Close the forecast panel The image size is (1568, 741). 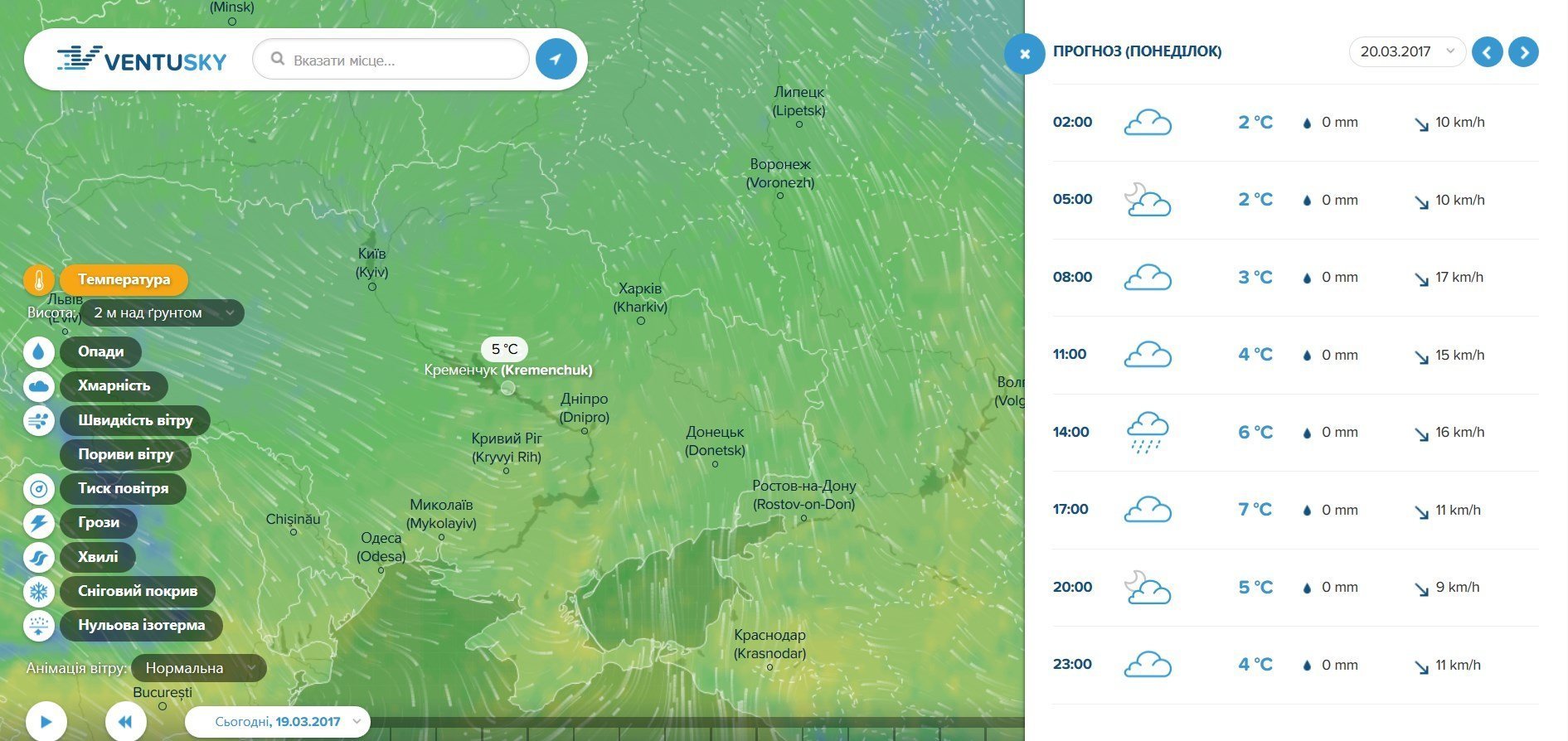coord(1024,54)
